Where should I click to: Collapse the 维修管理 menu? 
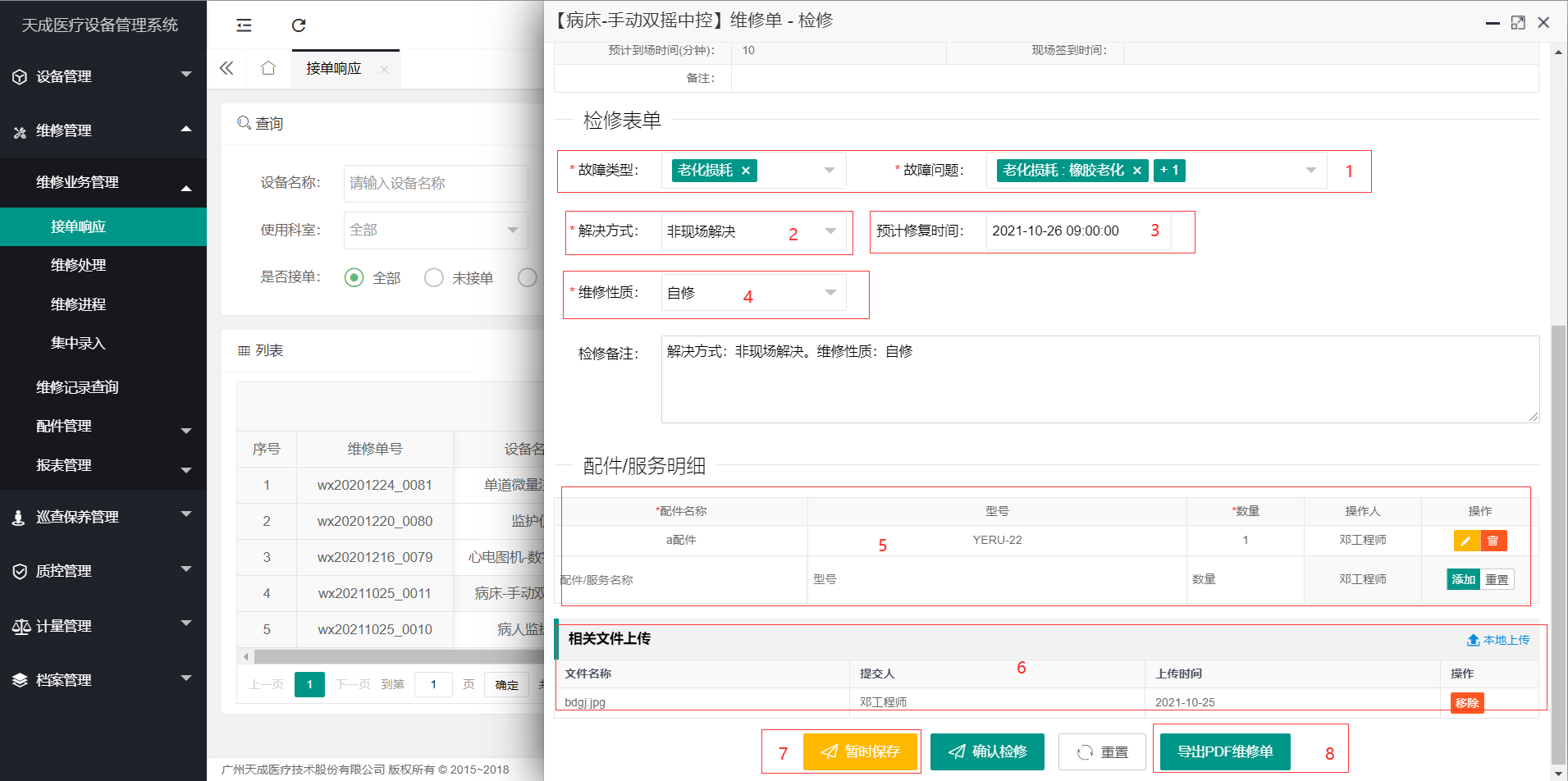[186, 129]
